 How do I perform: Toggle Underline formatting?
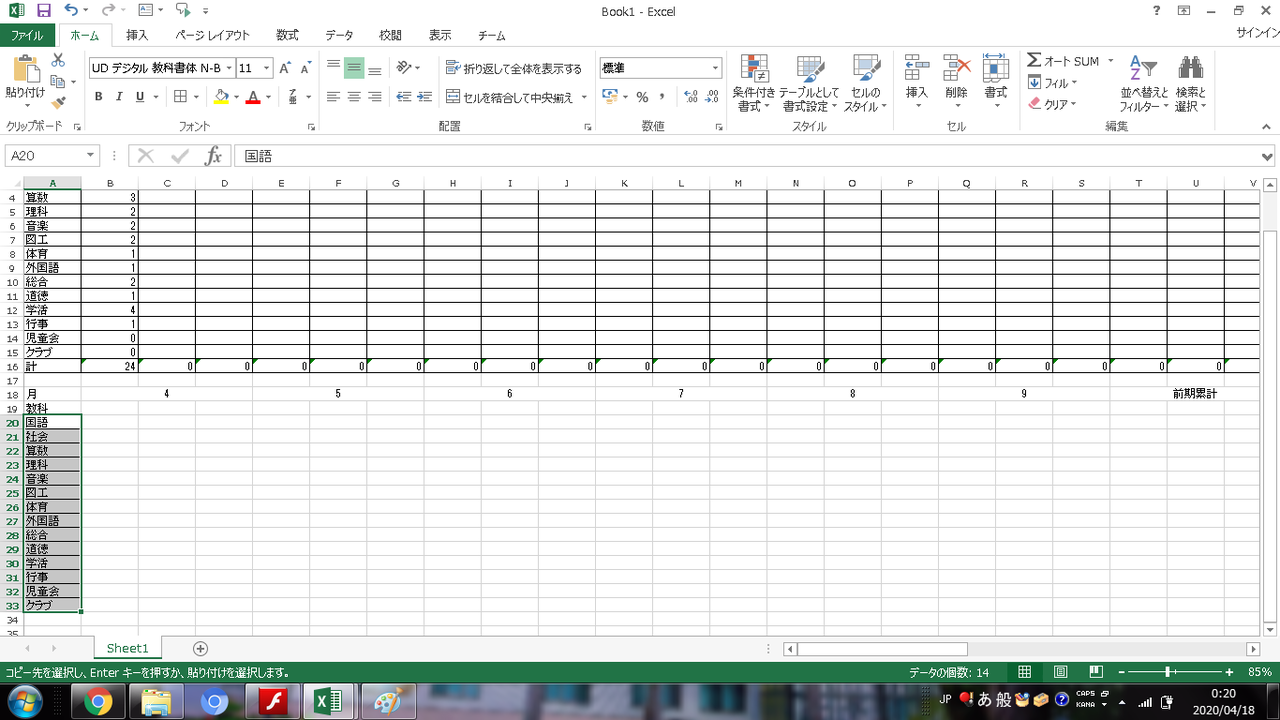[140, 97]
